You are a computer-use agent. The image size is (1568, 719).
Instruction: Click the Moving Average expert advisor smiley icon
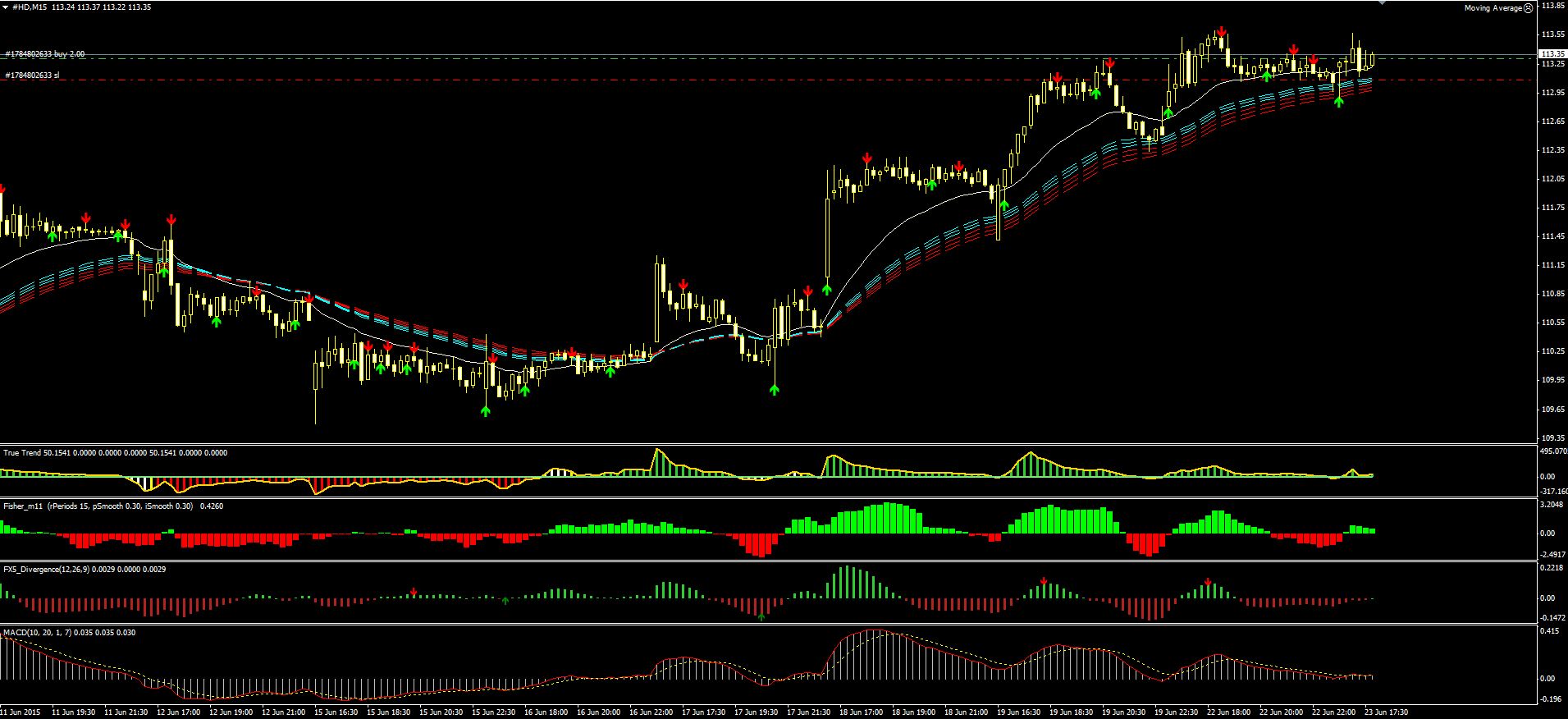coord(1529,8)
